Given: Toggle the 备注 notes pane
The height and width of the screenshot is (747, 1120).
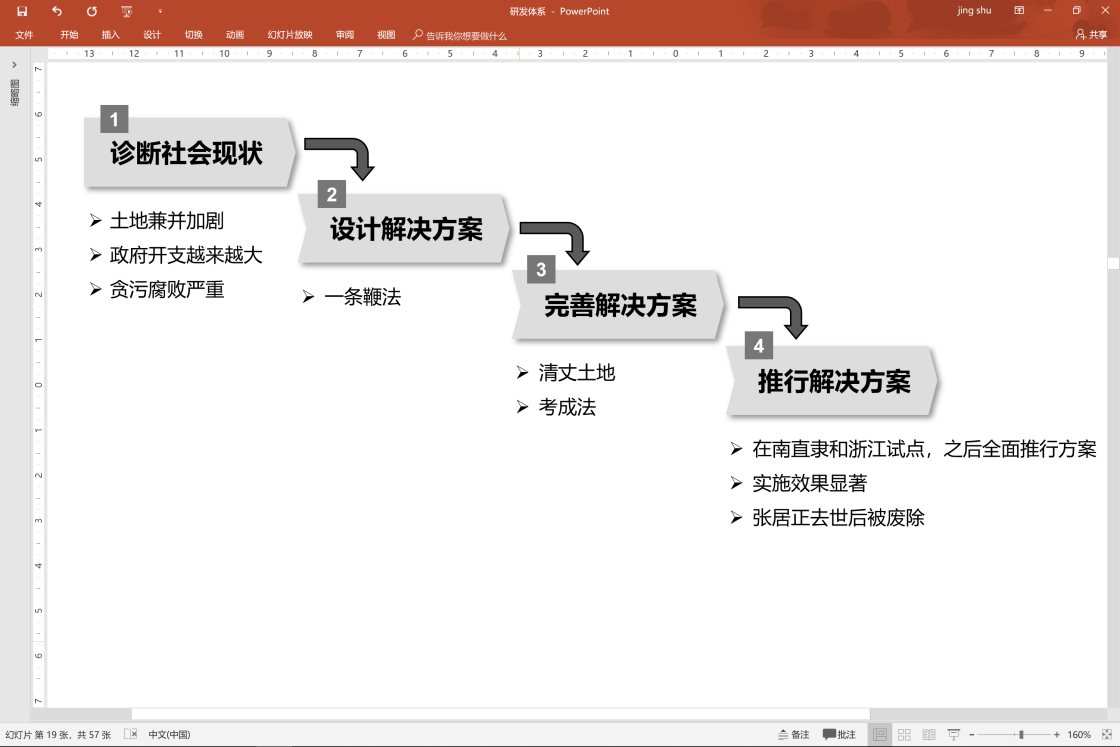Looking at the screenshot, I should pyautogui.click(x=793, y=734).
